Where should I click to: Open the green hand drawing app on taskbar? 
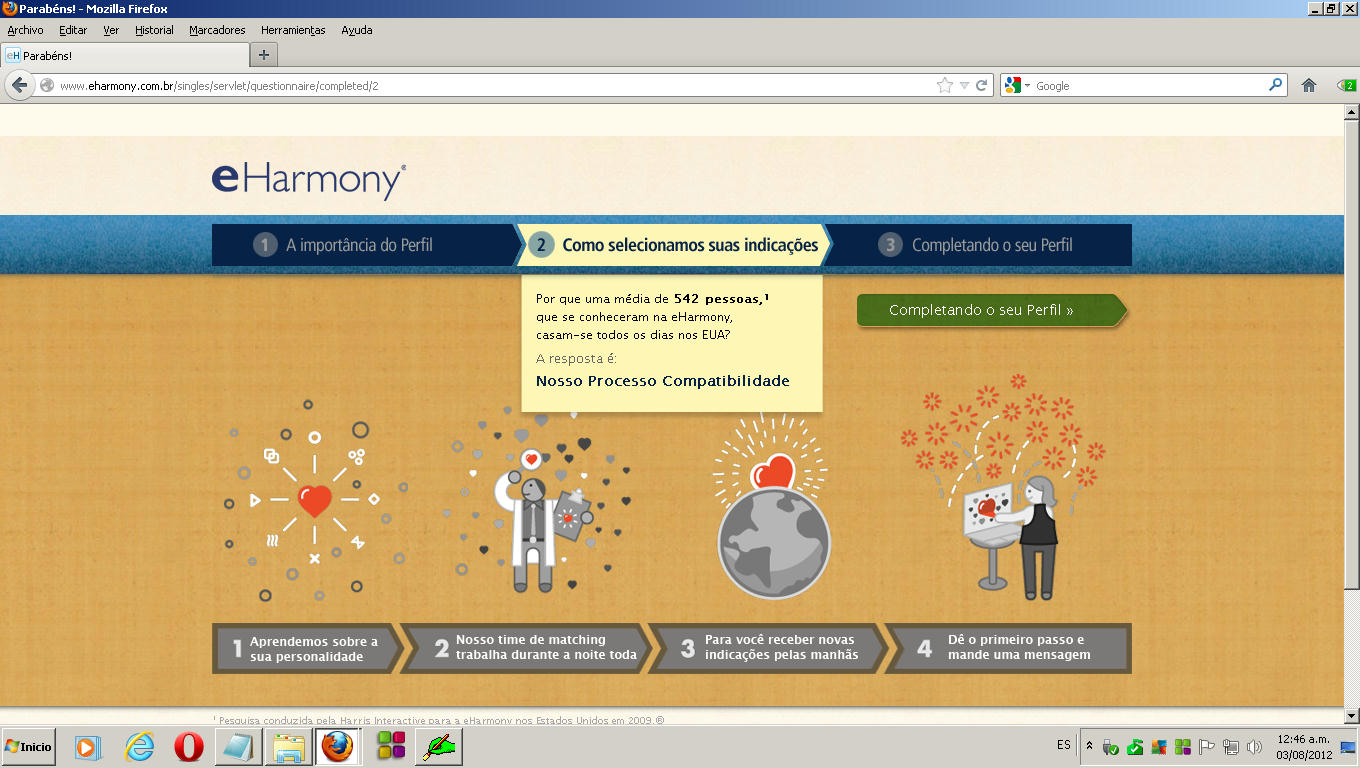coord(440,747)
